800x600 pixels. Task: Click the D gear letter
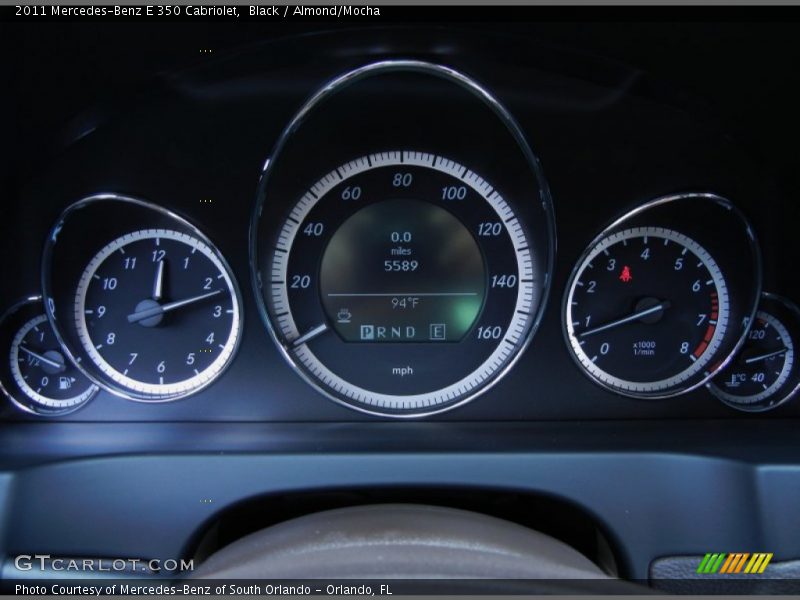[411, 332]
